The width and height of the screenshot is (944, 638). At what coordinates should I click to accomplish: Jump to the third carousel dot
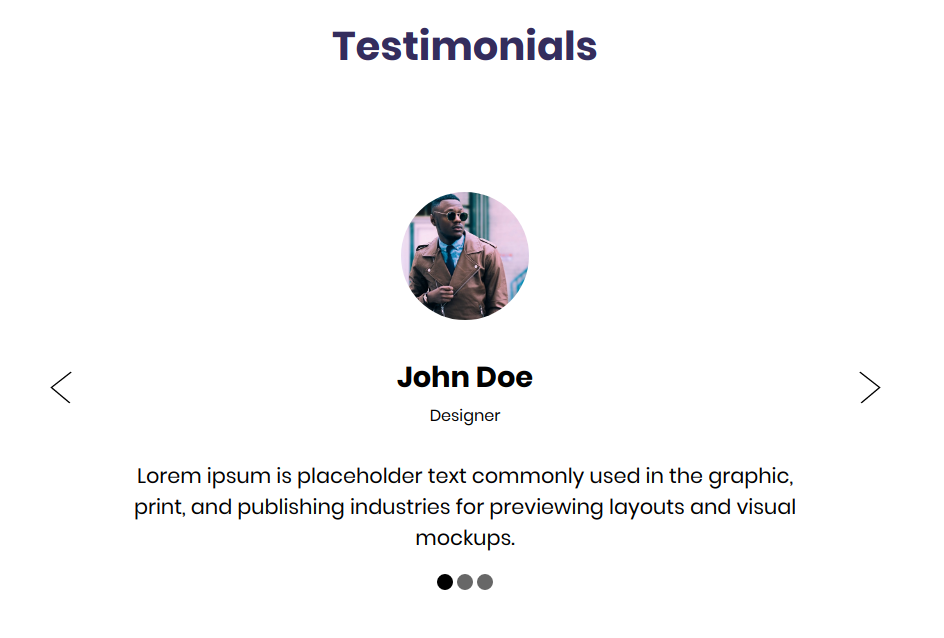click(x=485, y=582)
